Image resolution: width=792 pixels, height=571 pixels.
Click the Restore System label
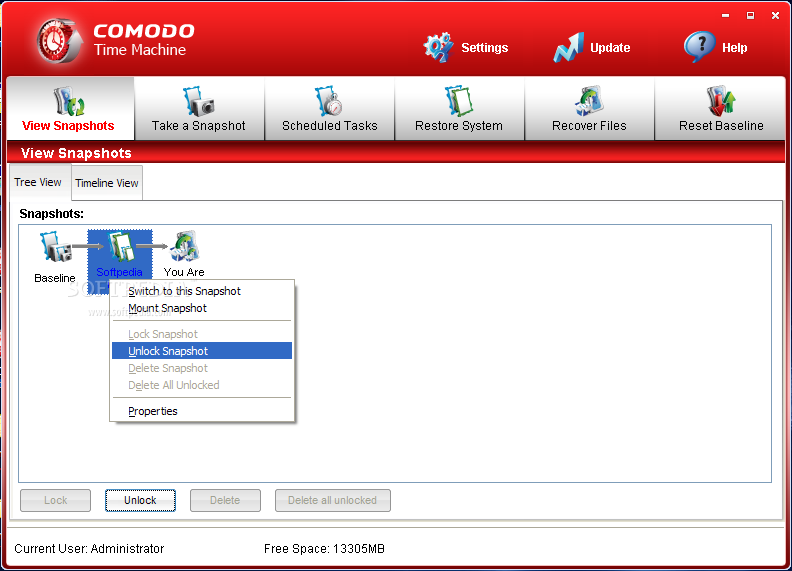[459, 126]
